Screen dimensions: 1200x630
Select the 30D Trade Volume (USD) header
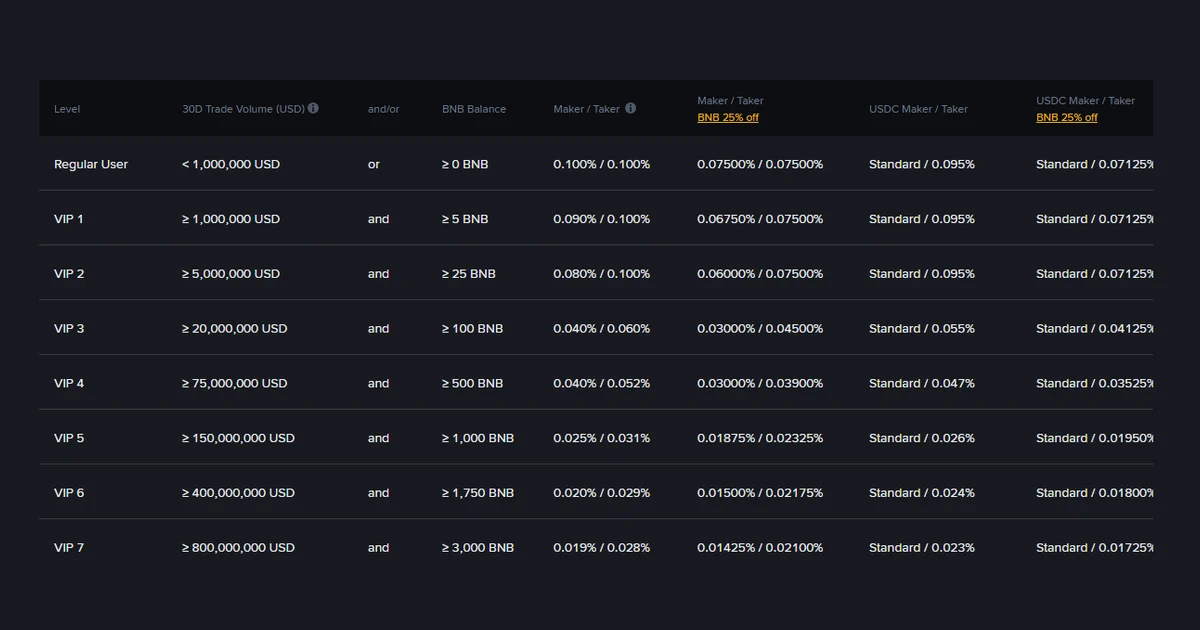(243, 109)
